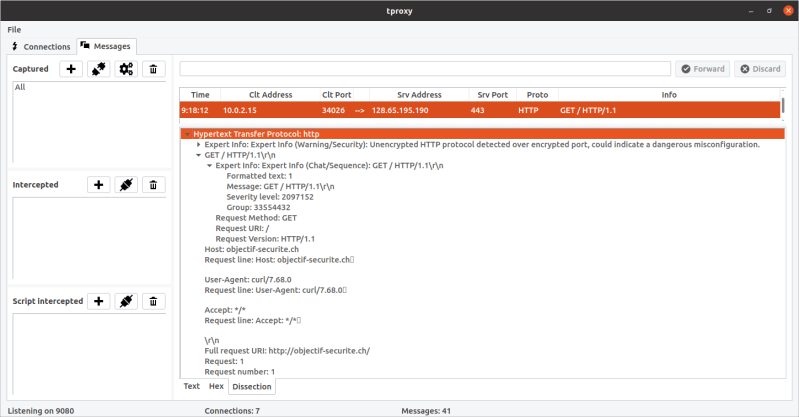Delete Intercepted entries with trash icon
This screenshot has width=799, height=417.
[153, 185]
